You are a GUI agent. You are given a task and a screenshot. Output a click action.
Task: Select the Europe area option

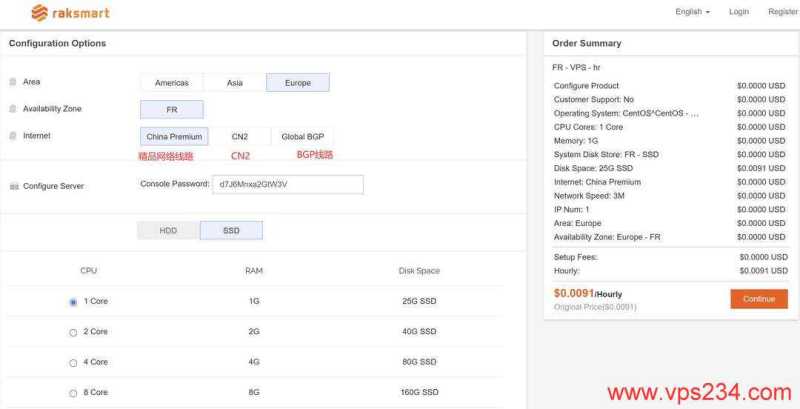pyautogui.click(x=298, y=83)
